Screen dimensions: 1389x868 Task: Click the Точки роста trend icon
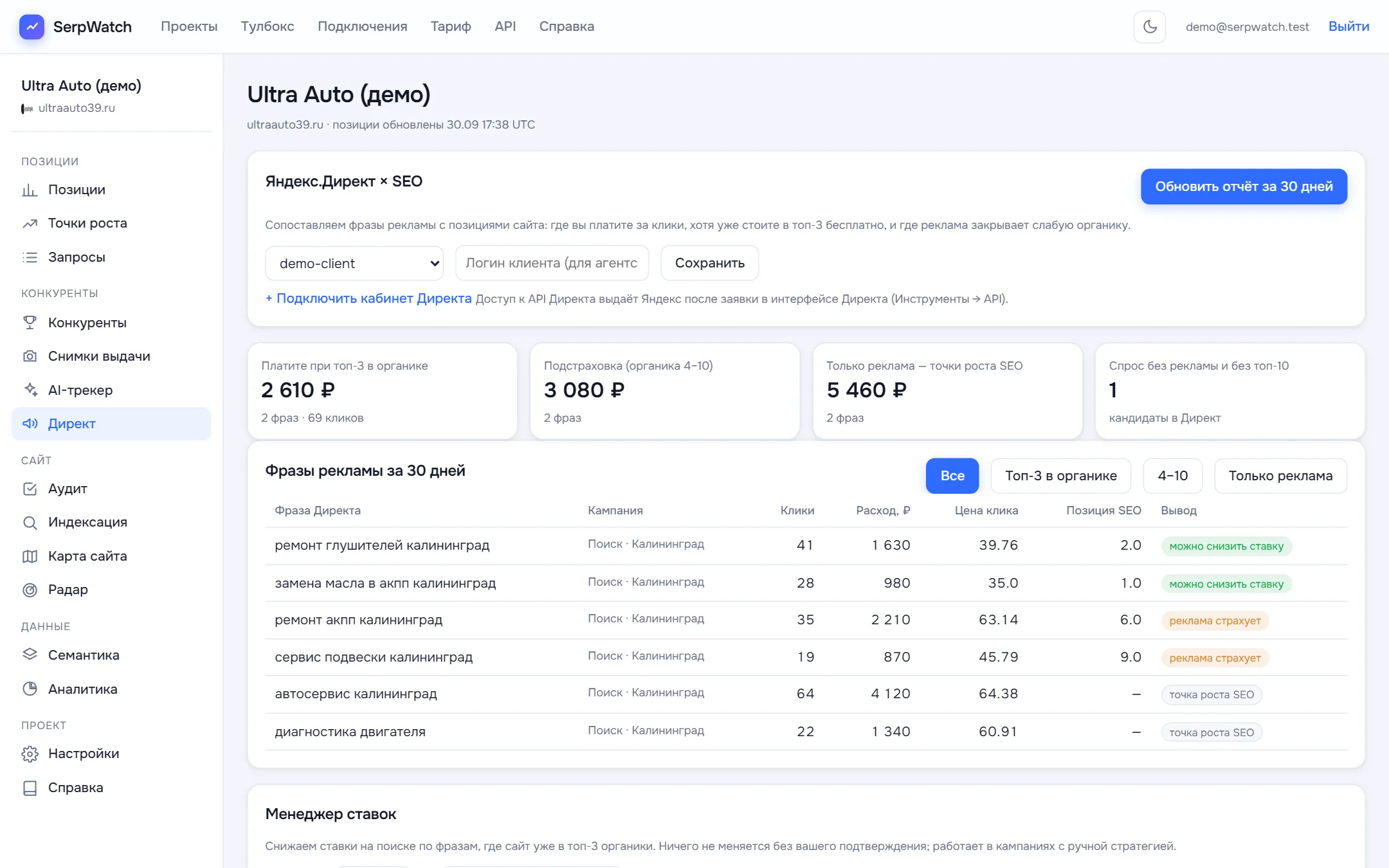pyautogui.click(x=30, y=223)
